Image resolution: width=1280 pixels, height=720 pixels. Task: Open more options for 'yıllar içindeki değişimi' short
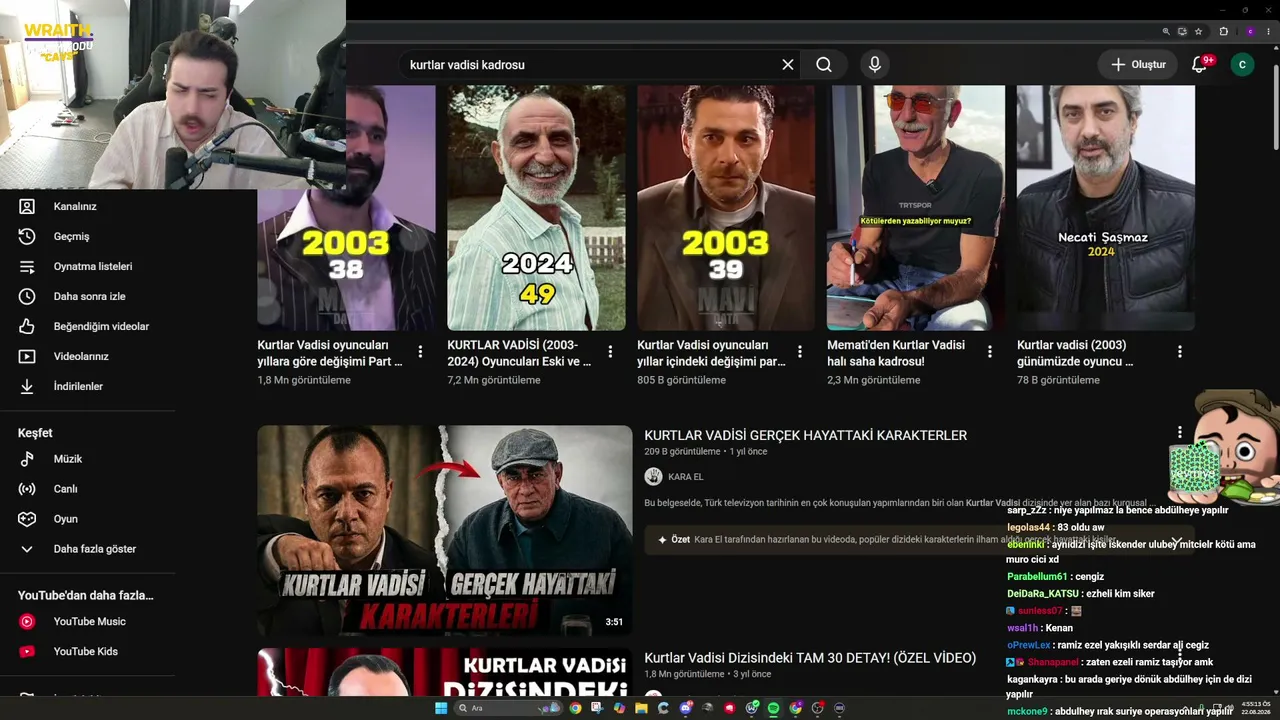coord(800,352)
